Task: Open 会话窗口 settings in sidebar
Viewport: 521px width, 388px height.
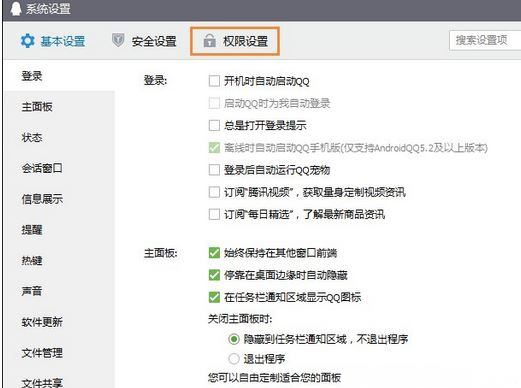Action: 42,168
